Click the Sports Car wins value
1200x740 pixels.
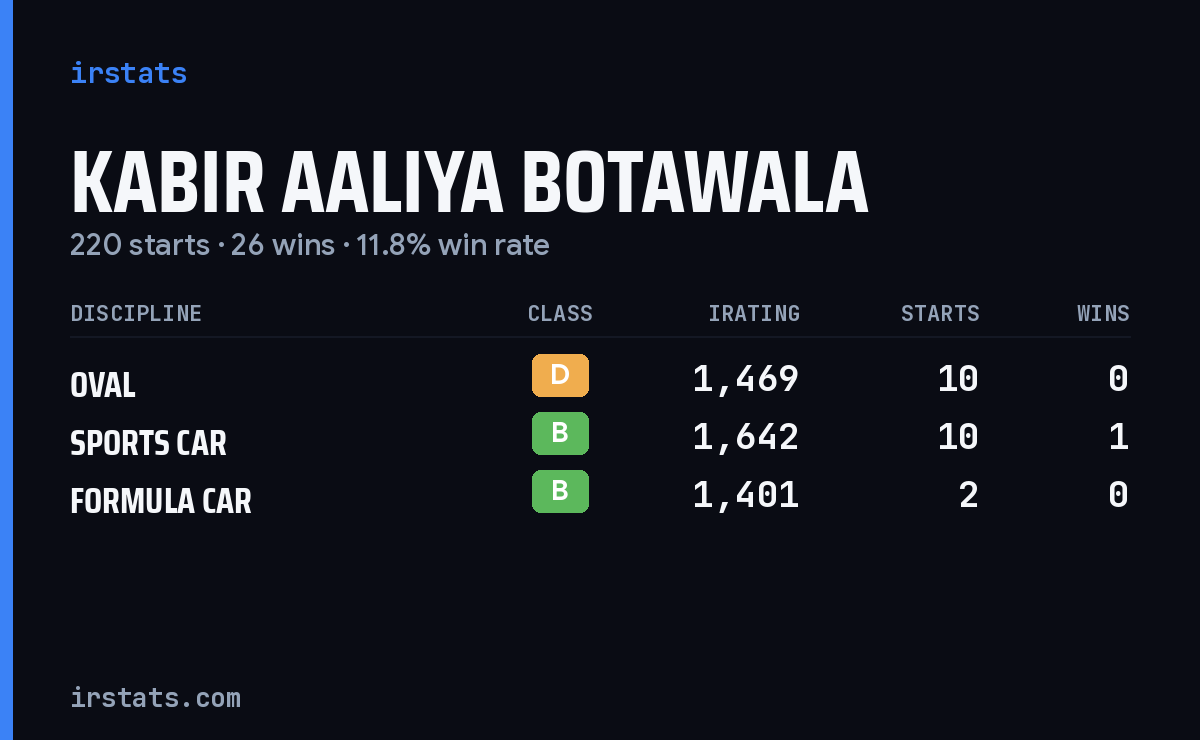(x=1119, y=437)
